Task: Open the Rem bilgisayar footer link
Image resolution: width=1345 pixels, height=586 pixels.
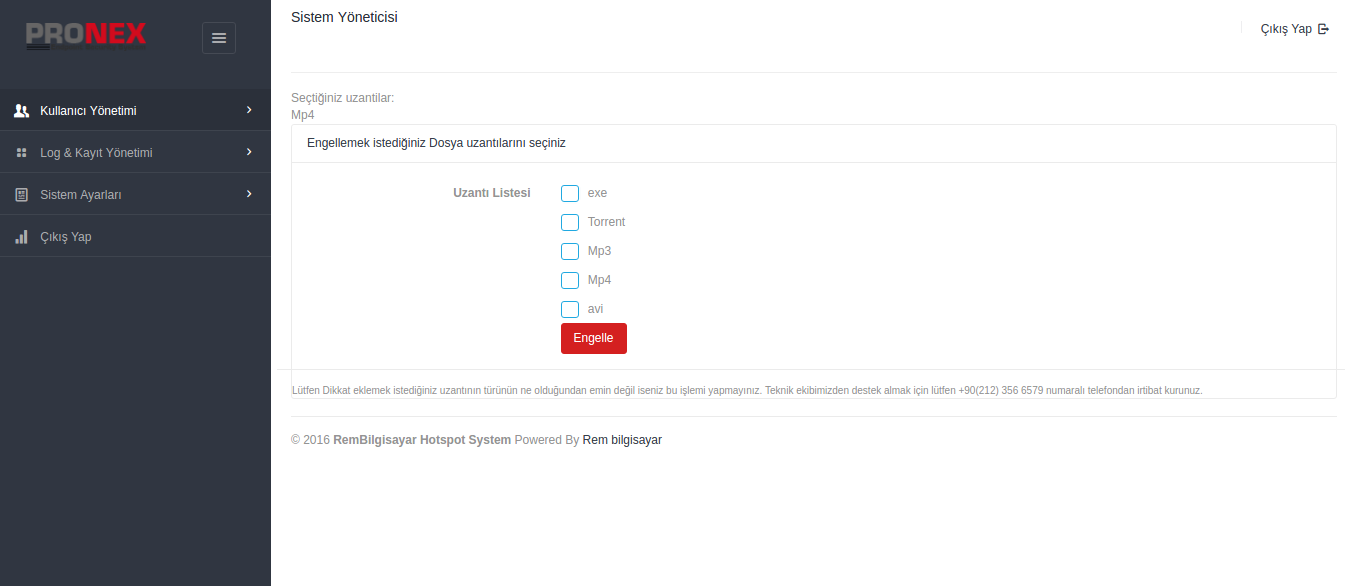Action: pos(622,440)
